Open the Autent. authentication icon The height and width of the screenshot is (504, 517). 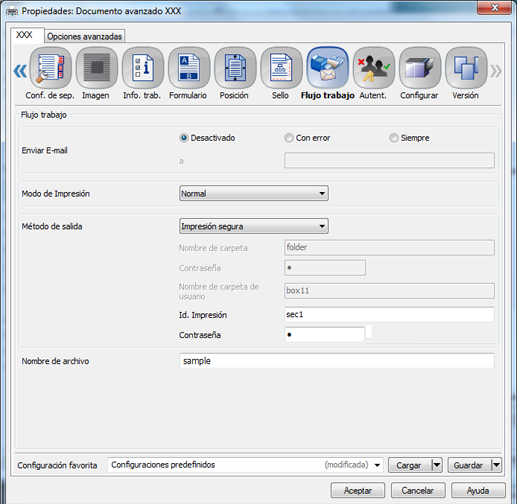374,68
